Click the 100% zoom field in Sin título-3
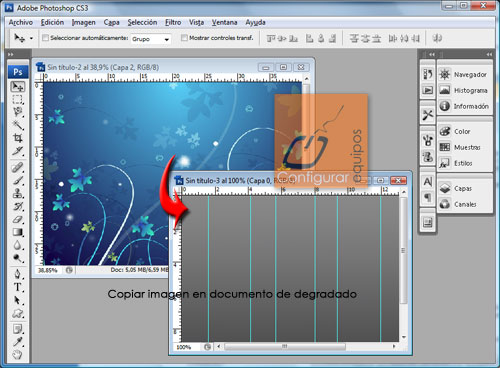 coord(187,347)
